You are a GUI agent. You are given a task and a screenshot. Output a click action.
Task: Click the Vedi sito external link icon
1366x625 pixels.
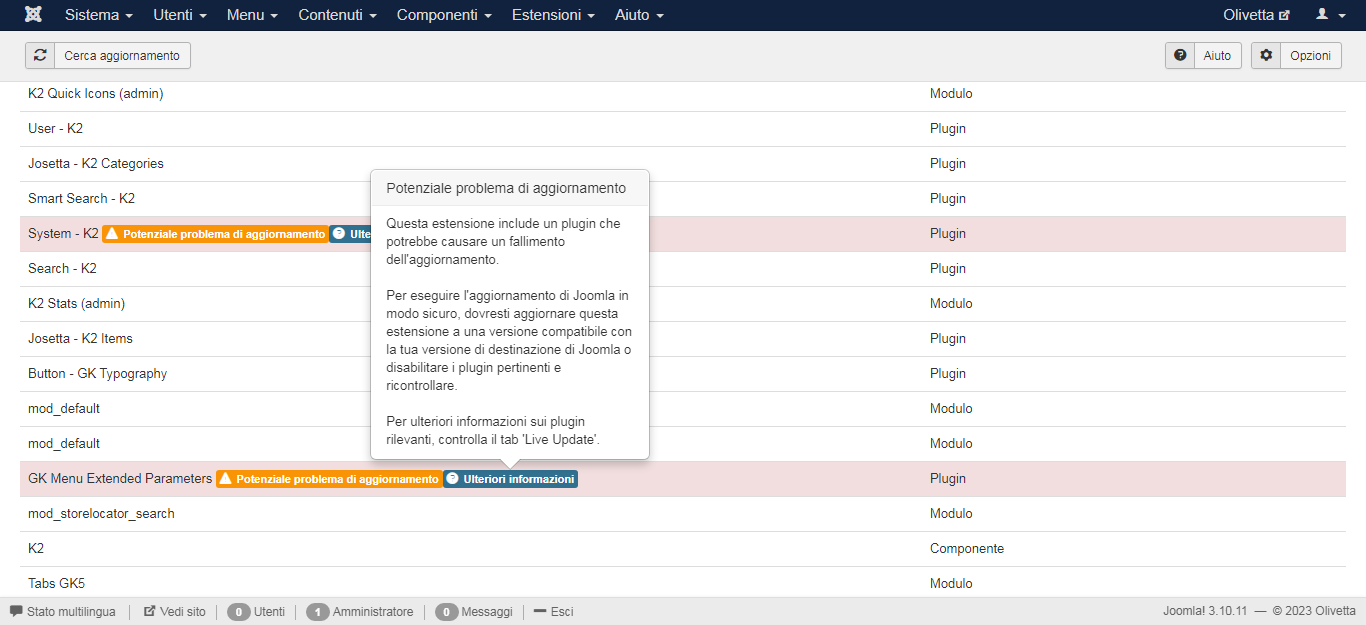[150, 611]
